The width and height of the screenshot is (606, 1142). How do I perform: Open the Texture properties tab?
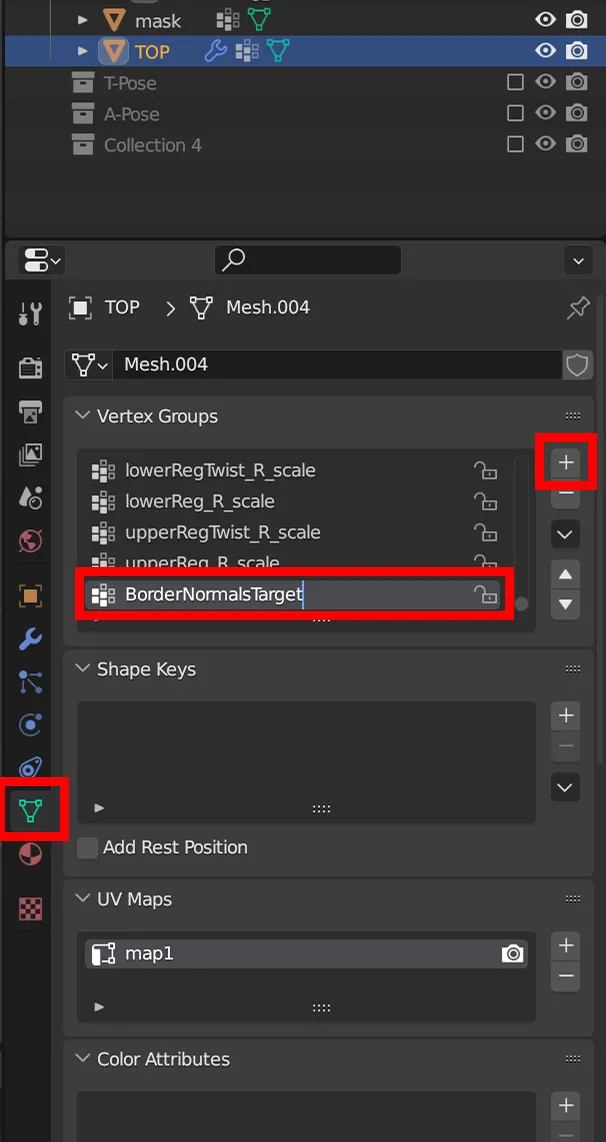[30, 909]
